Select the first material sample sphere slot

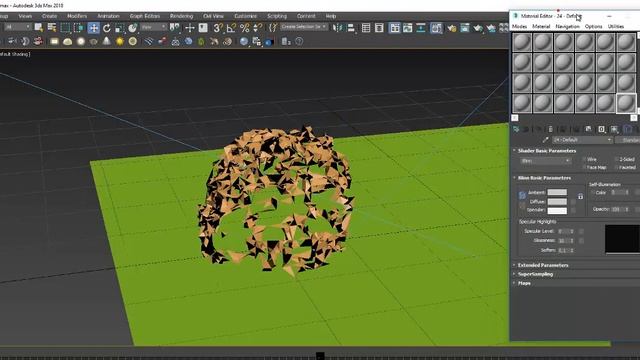[522, 42]
